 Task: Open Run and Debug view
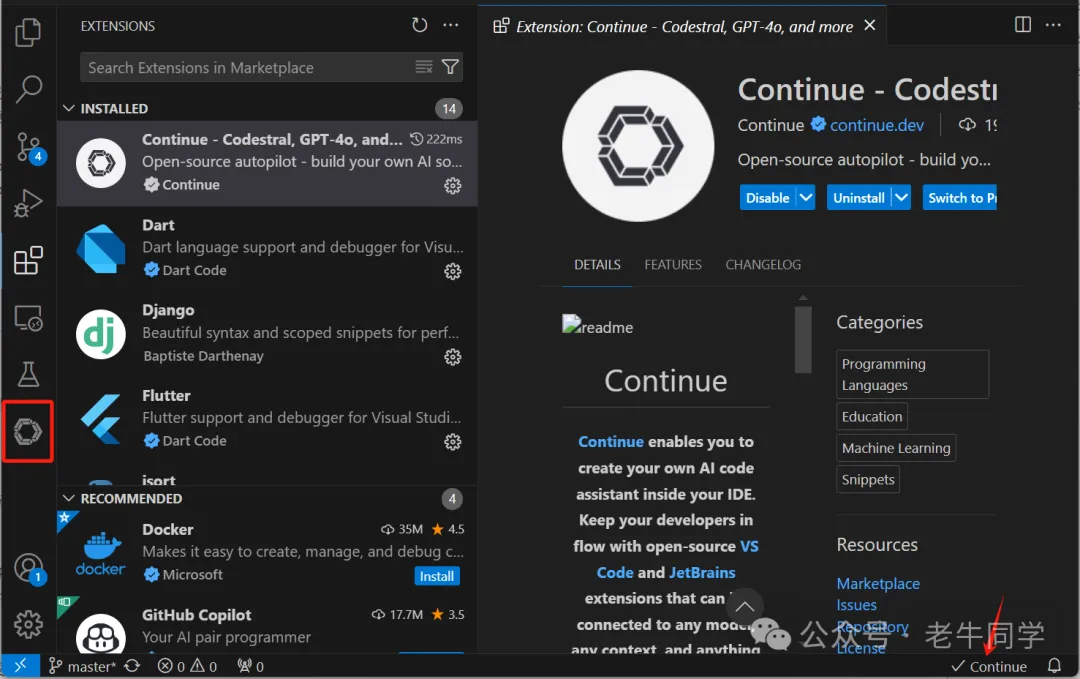tap(28, 204)
